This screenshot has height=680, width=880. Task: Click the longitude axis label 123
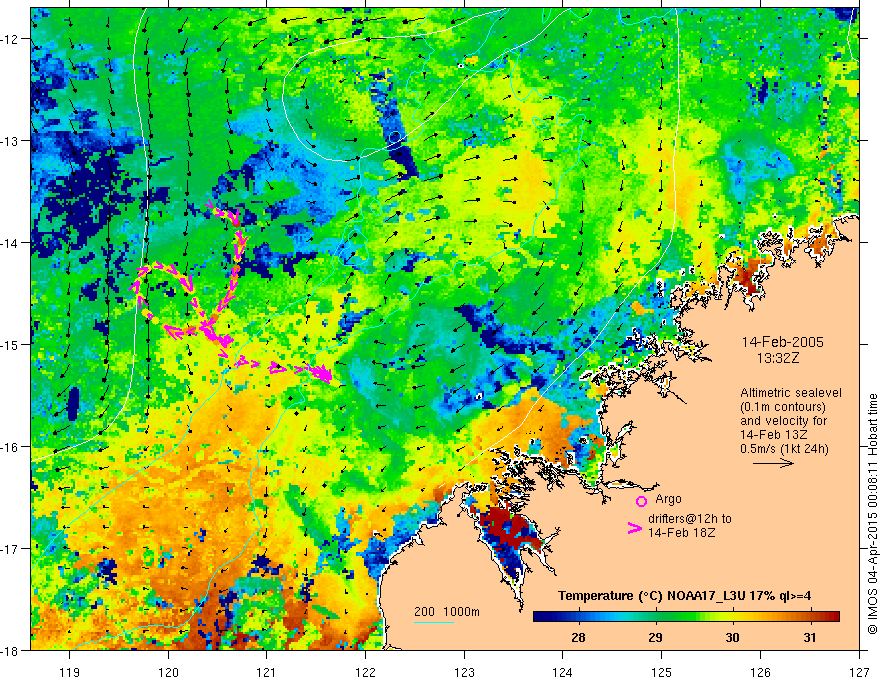(464, 672)
